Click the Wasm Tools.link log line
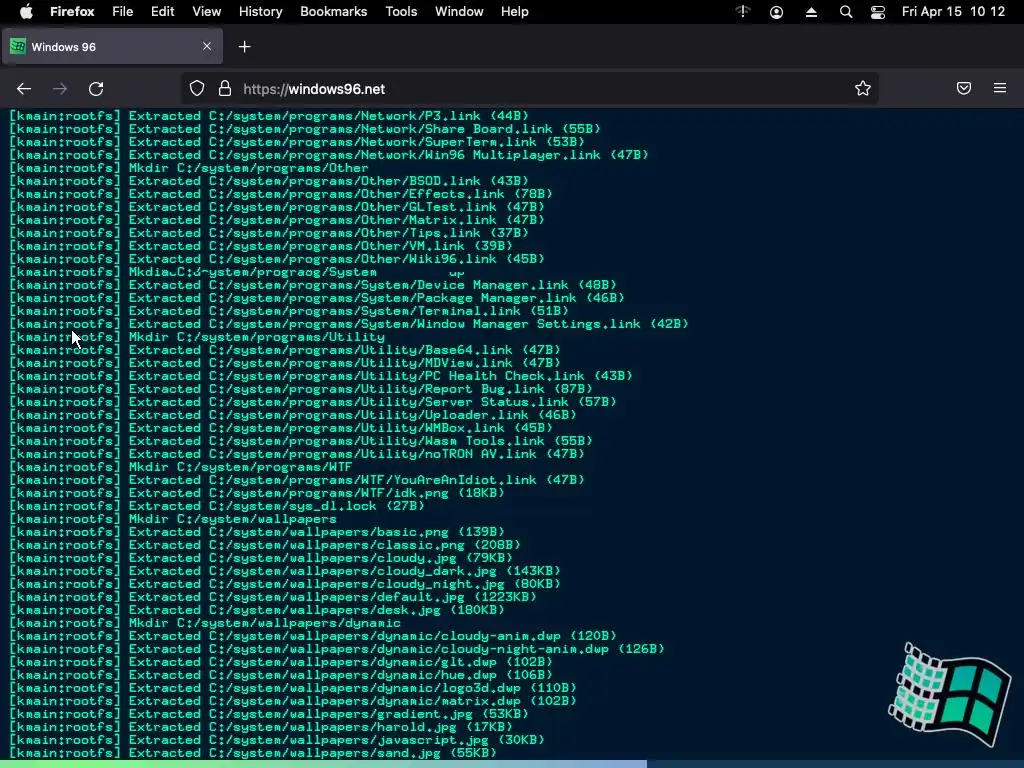Viewport: 1024px width, 768px height. pyautogui.click(x=301, y=441)
